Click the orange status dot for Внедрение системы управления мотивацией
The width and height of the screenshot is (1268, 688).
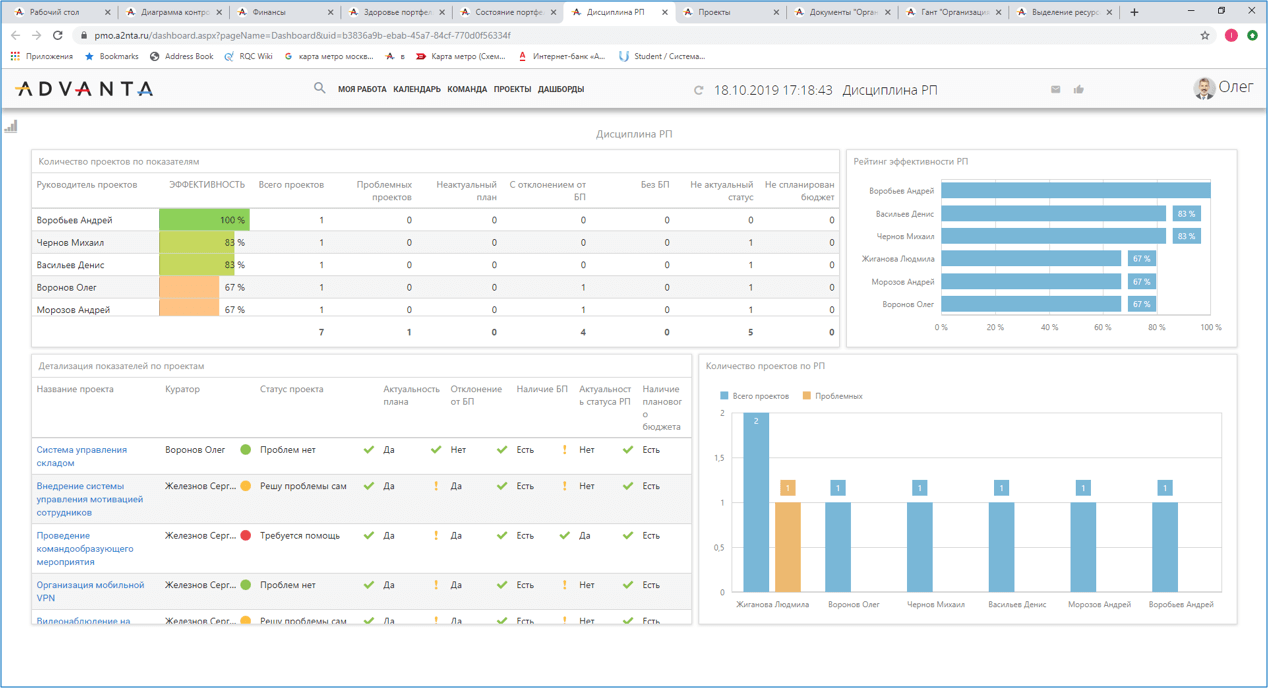point(246,486)
